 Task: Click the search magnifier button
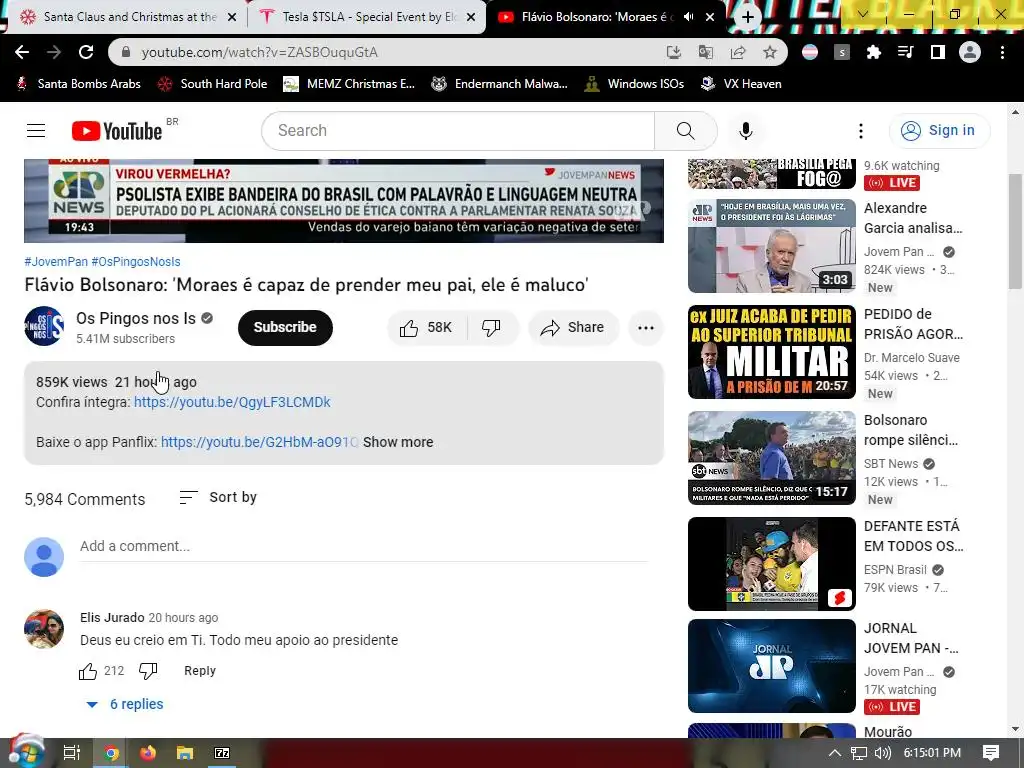tap(686, 131)
